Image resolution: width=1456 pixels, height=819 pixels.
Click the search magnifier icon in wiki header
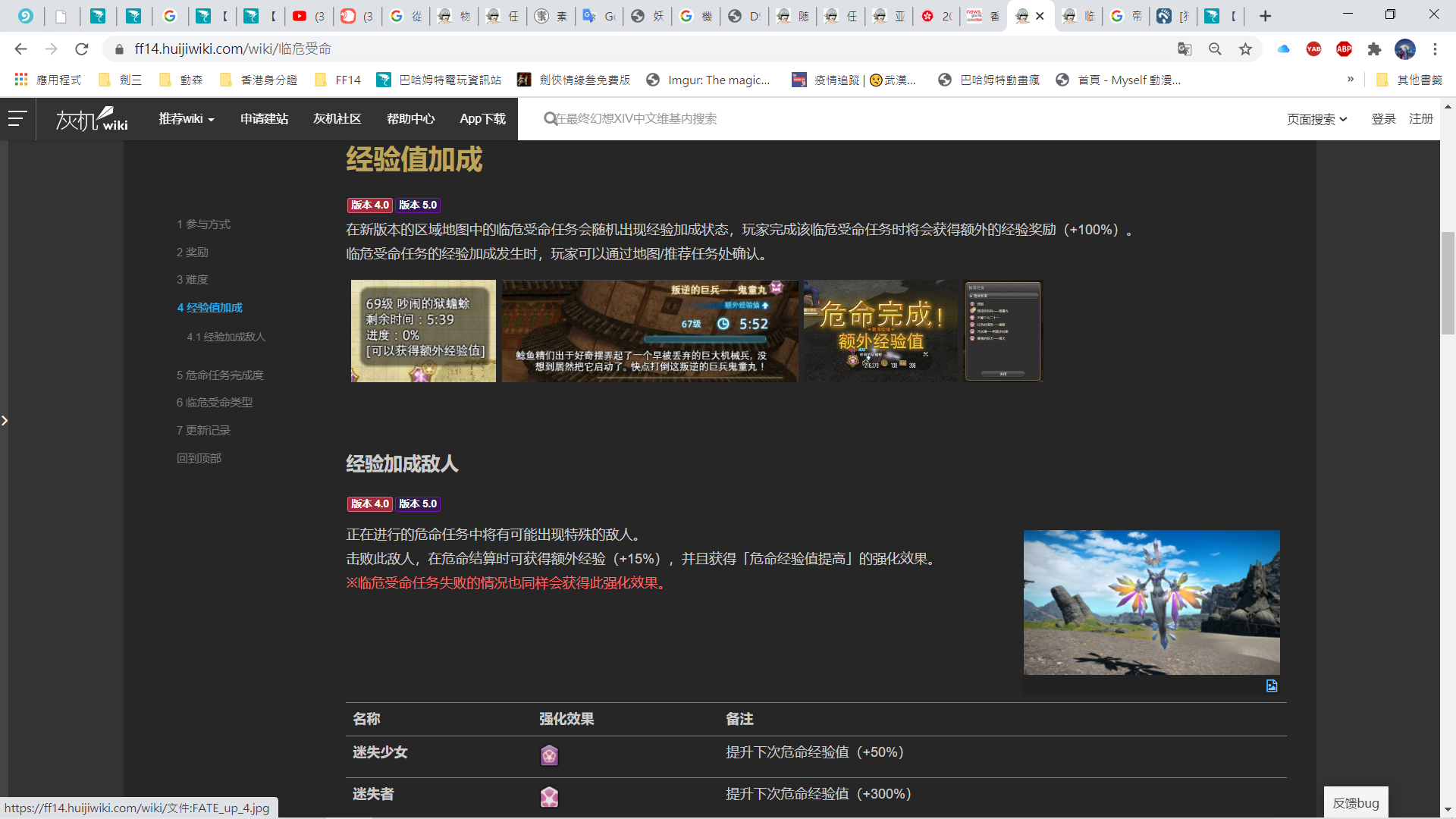click(x=550, y=118)
